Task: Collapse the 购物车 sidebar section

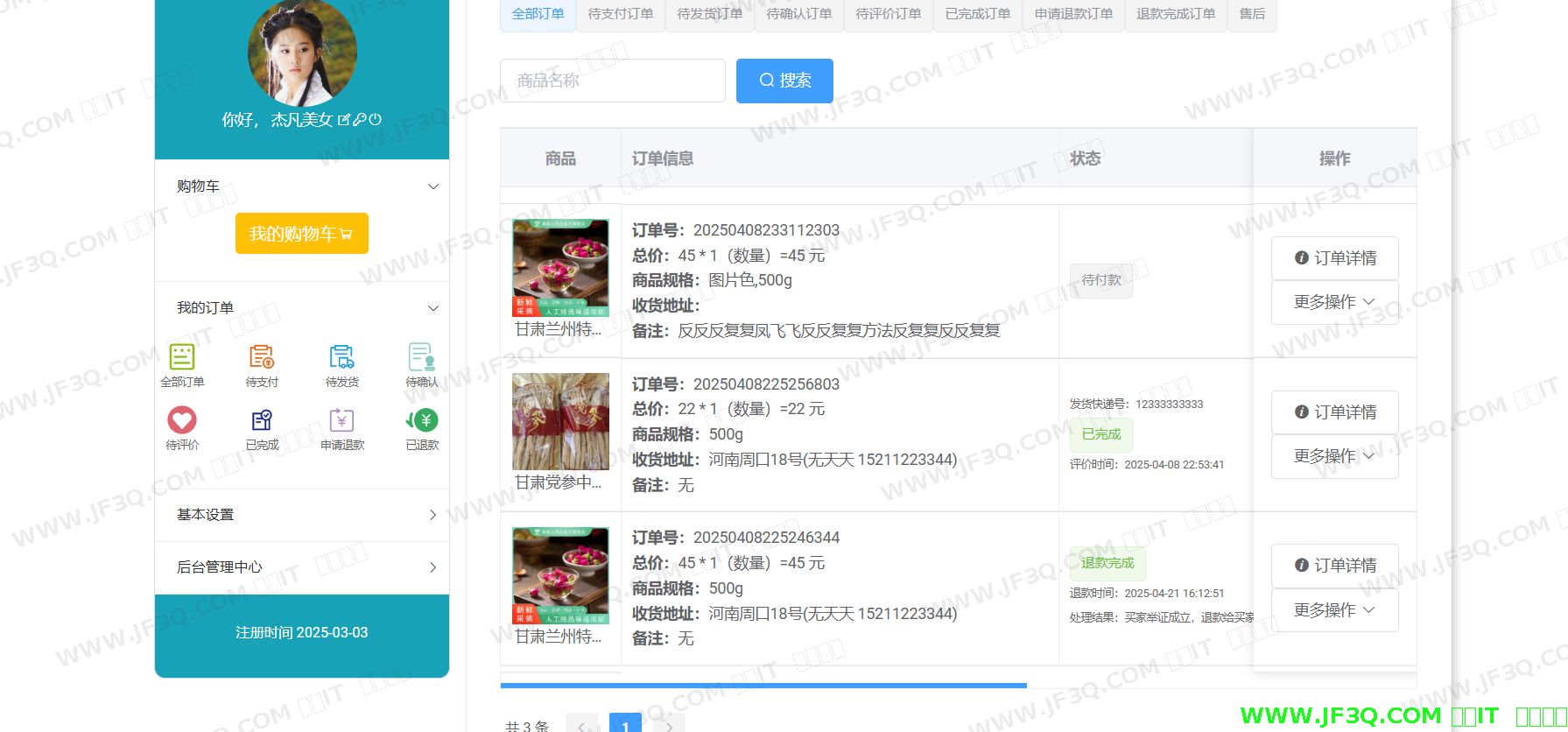Action: coord(432,187)
